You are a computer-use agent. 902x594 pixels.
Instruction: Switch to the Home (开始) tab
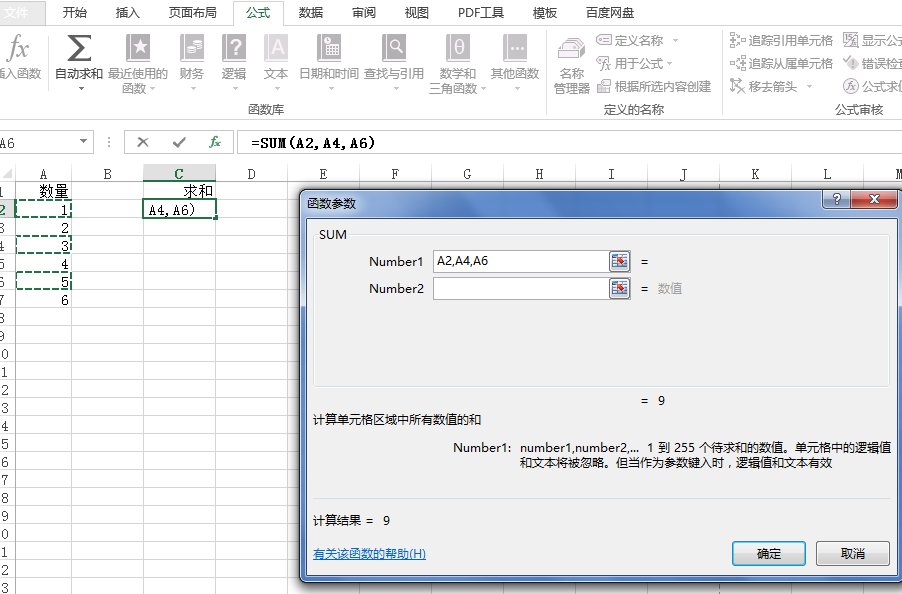[x=75, y=13]
